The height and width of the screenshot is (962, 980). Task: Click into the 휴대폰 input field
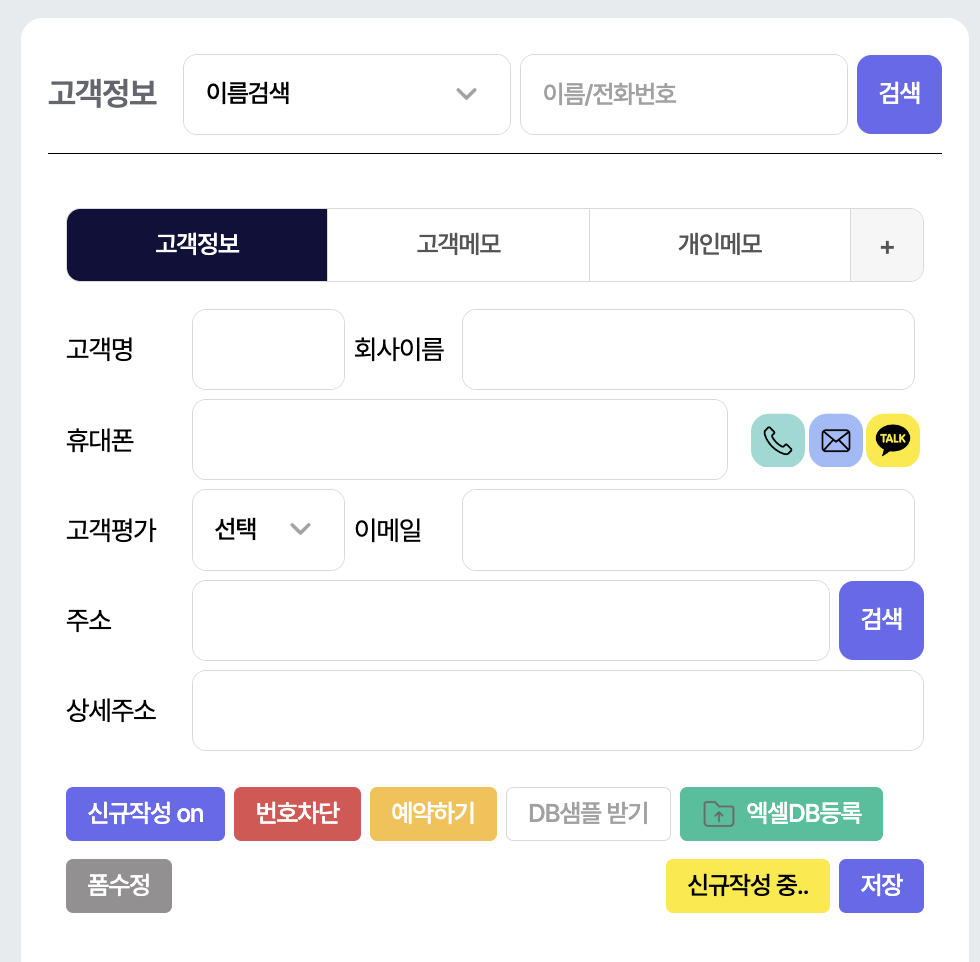(x=459, y=440)
